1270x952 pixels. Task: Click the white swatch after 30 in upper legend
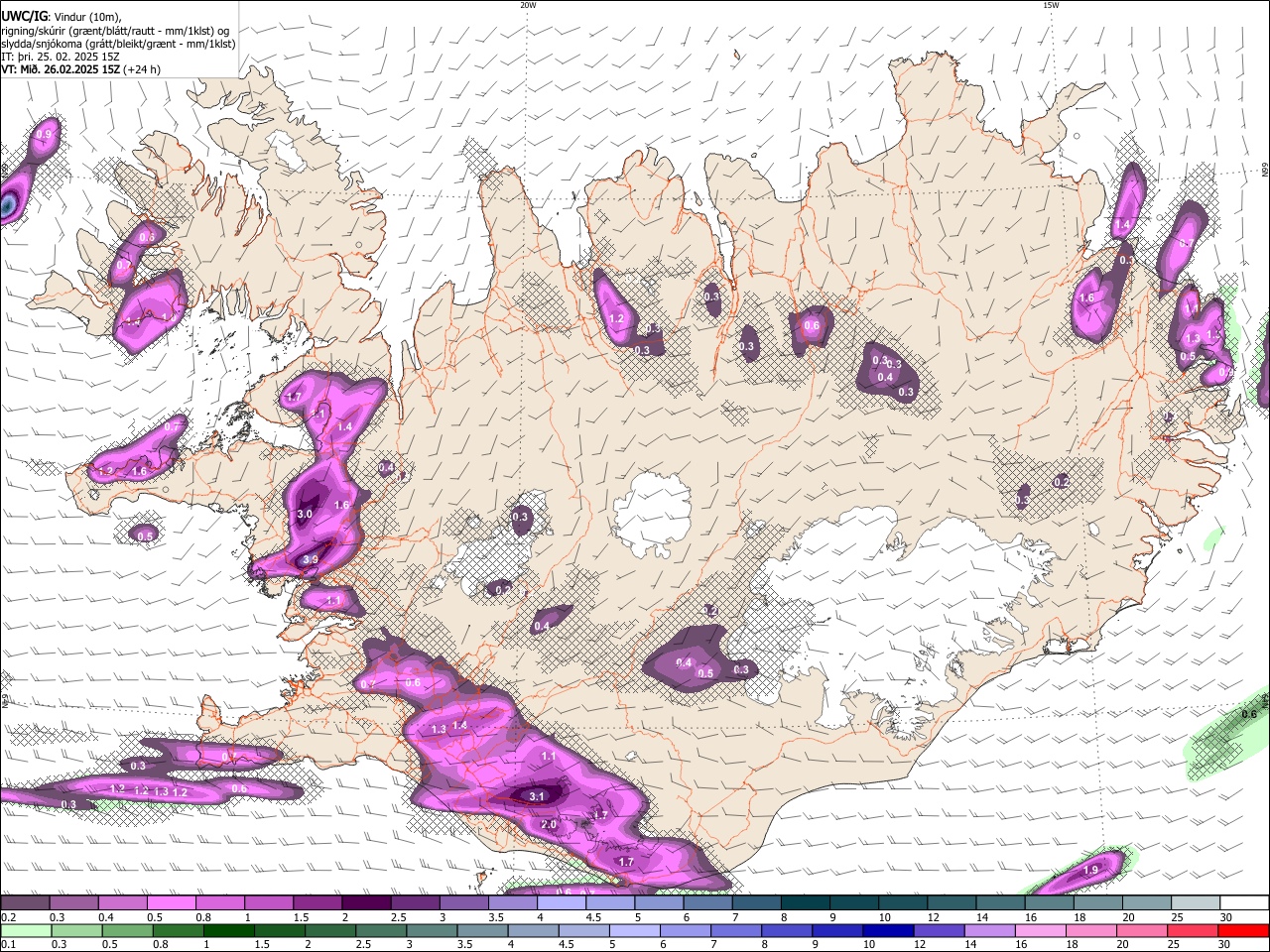pos(1244,902)
